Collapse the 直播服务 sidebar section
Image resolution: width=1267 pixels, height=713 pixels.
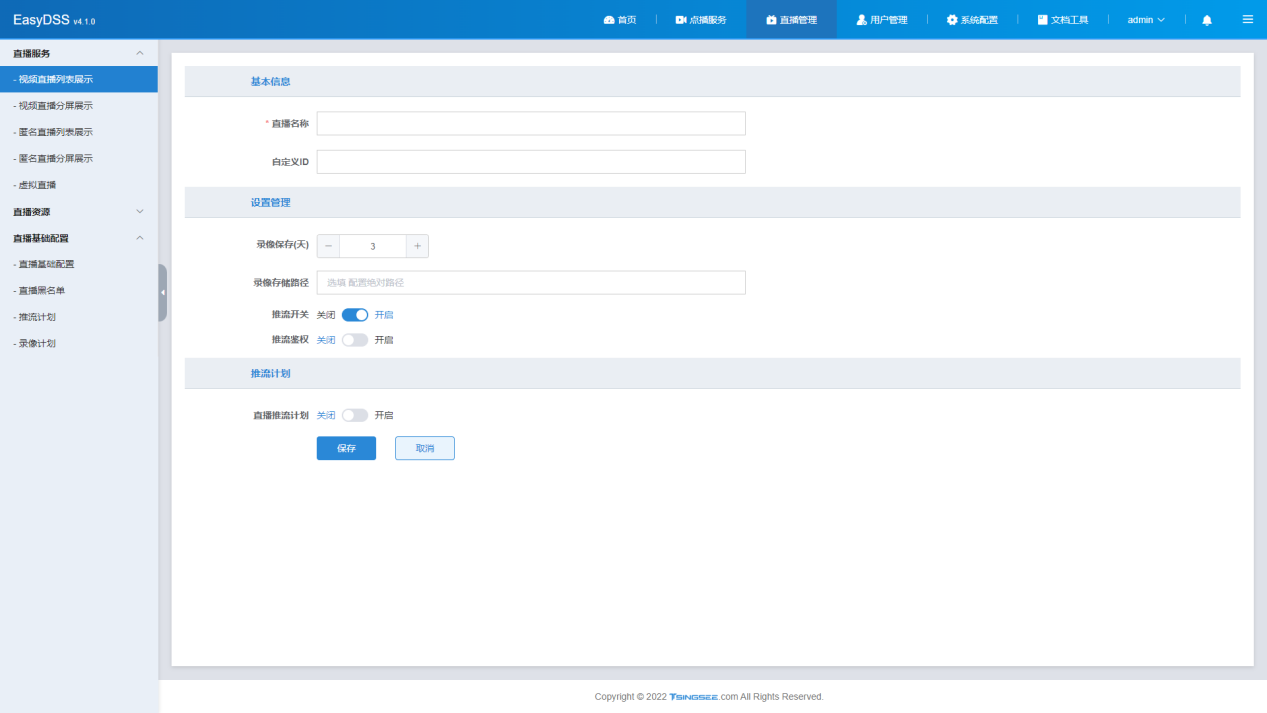click(139, 53)
